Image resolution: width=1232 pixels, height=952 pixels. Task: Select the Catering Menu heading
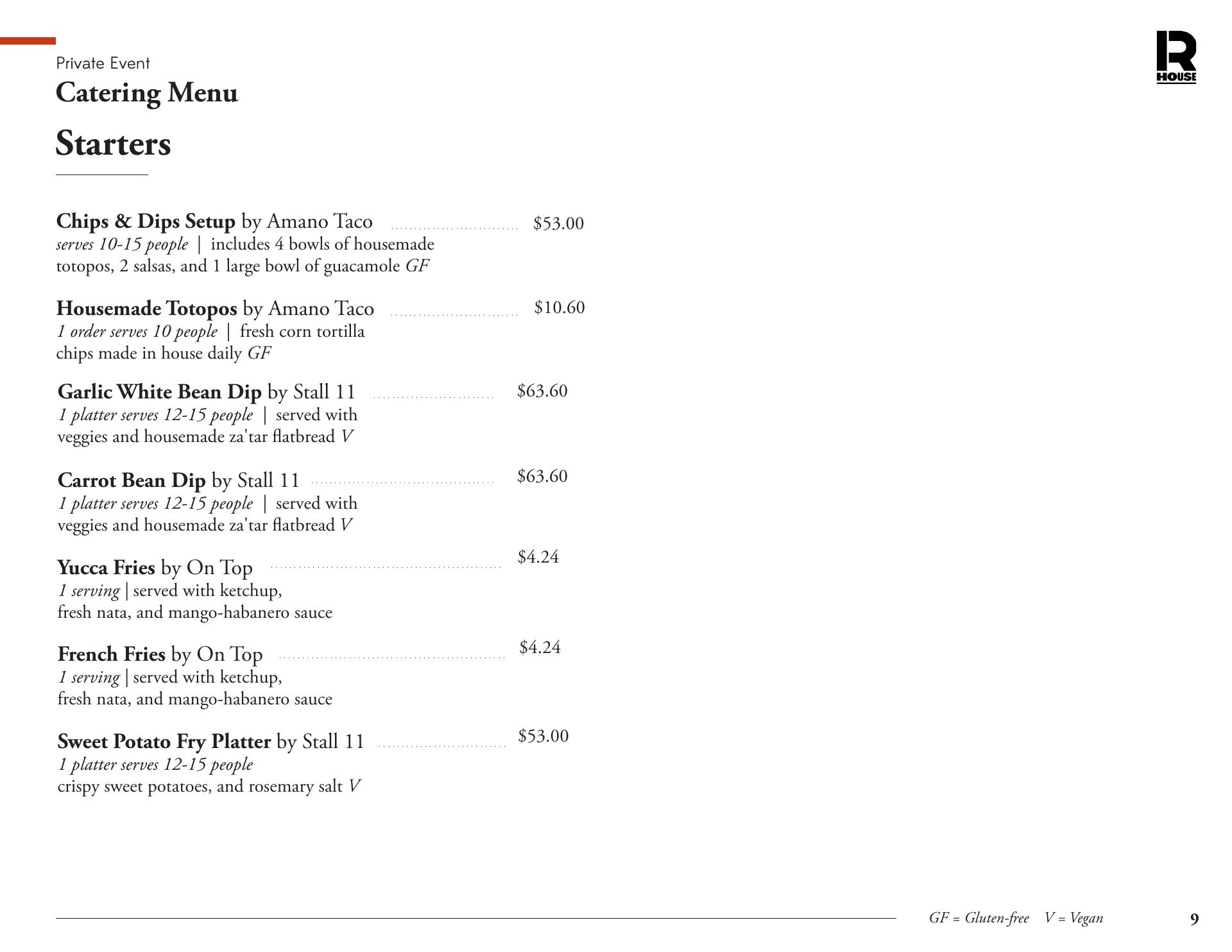pyautogui.click(x=147, y=93)
